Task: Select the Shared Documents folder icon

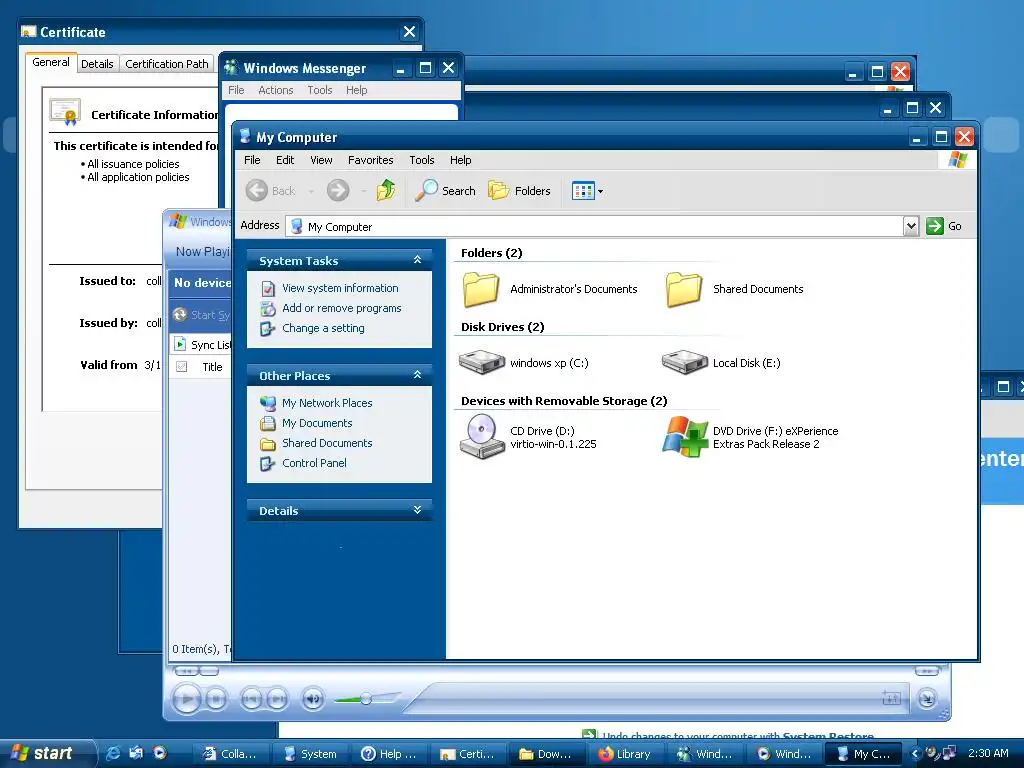Action: click(684, 289)
